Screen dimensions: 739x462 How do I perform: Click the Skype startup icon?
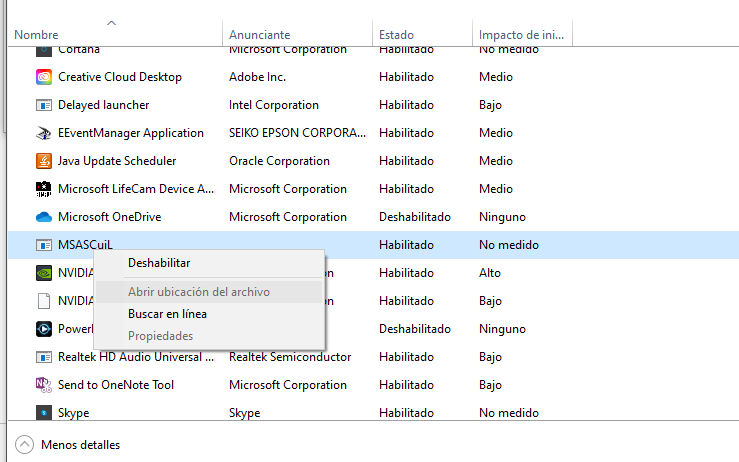(x=43, y=413)
